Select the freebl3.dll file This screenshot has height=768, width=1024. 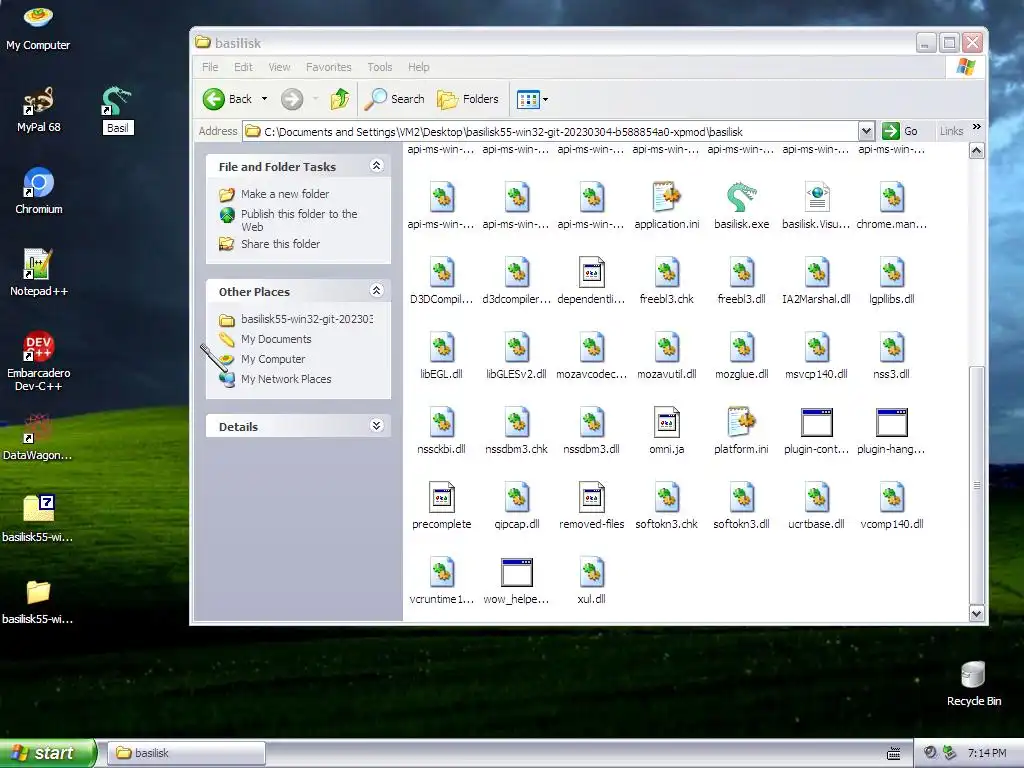[741, 280]
